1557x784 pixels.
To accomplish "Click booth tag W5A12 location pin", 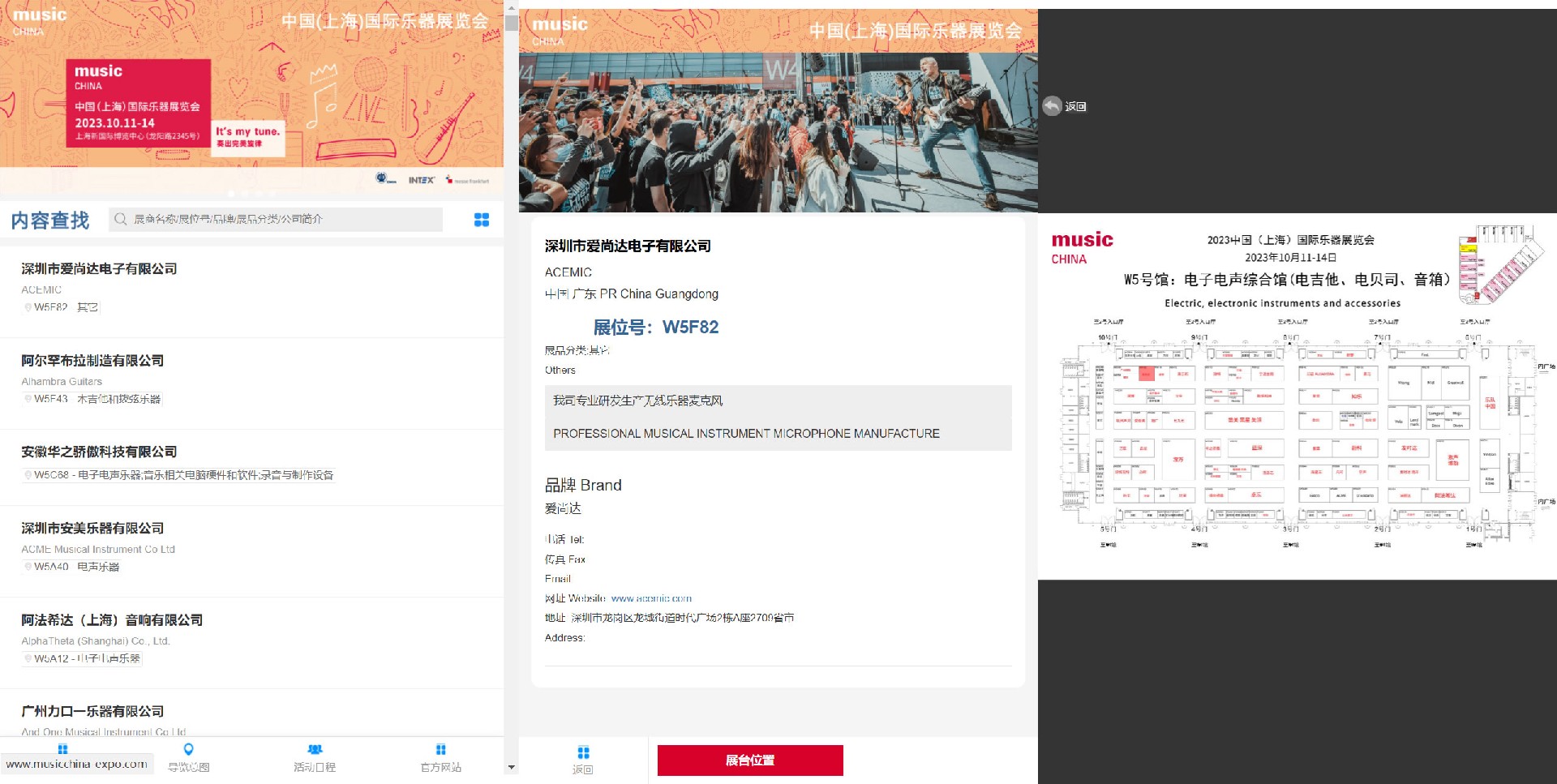I will pos(28,658).
